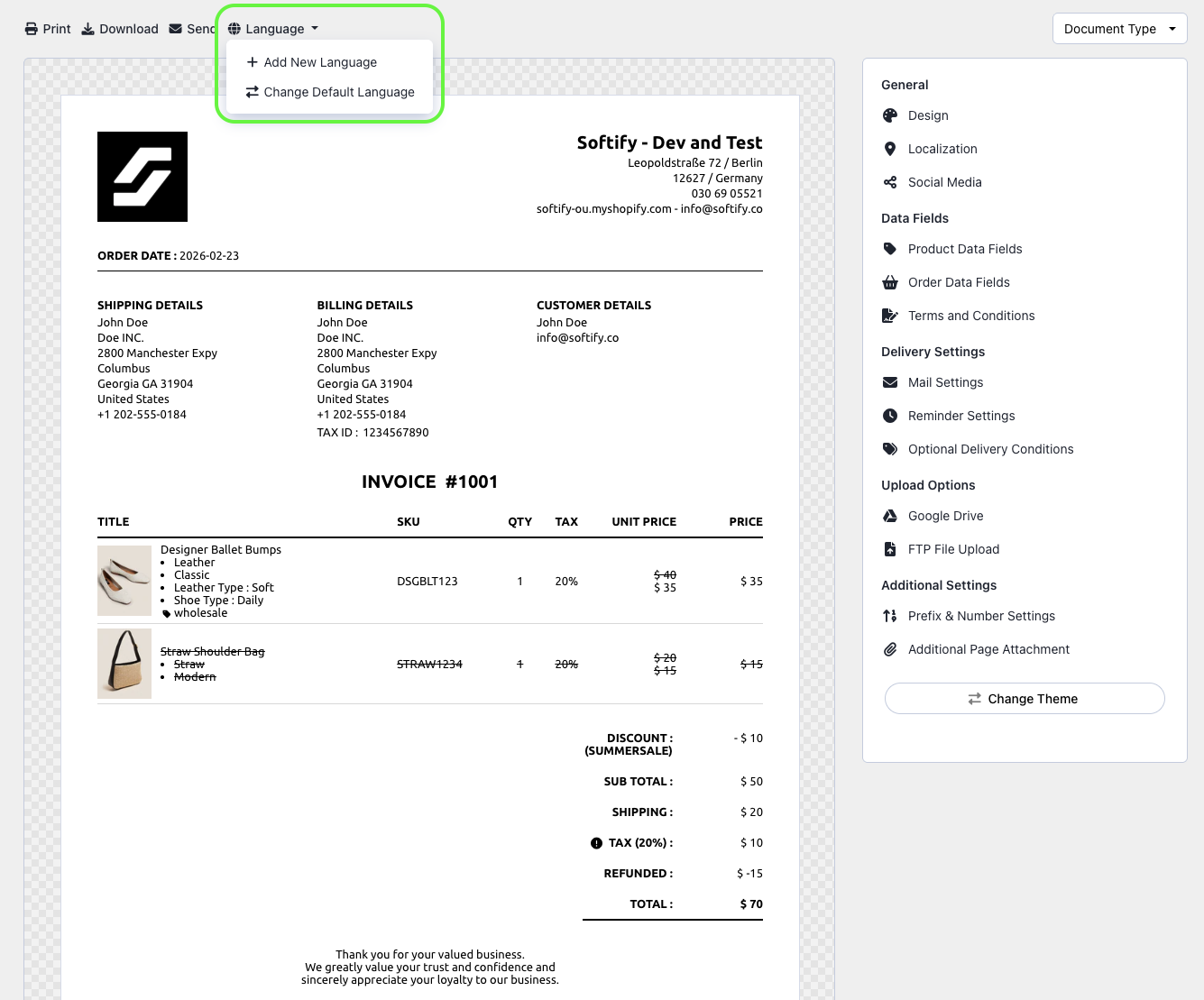Open Prefix & Number Settings
1204x1000 pixels.
coord(980,616)
